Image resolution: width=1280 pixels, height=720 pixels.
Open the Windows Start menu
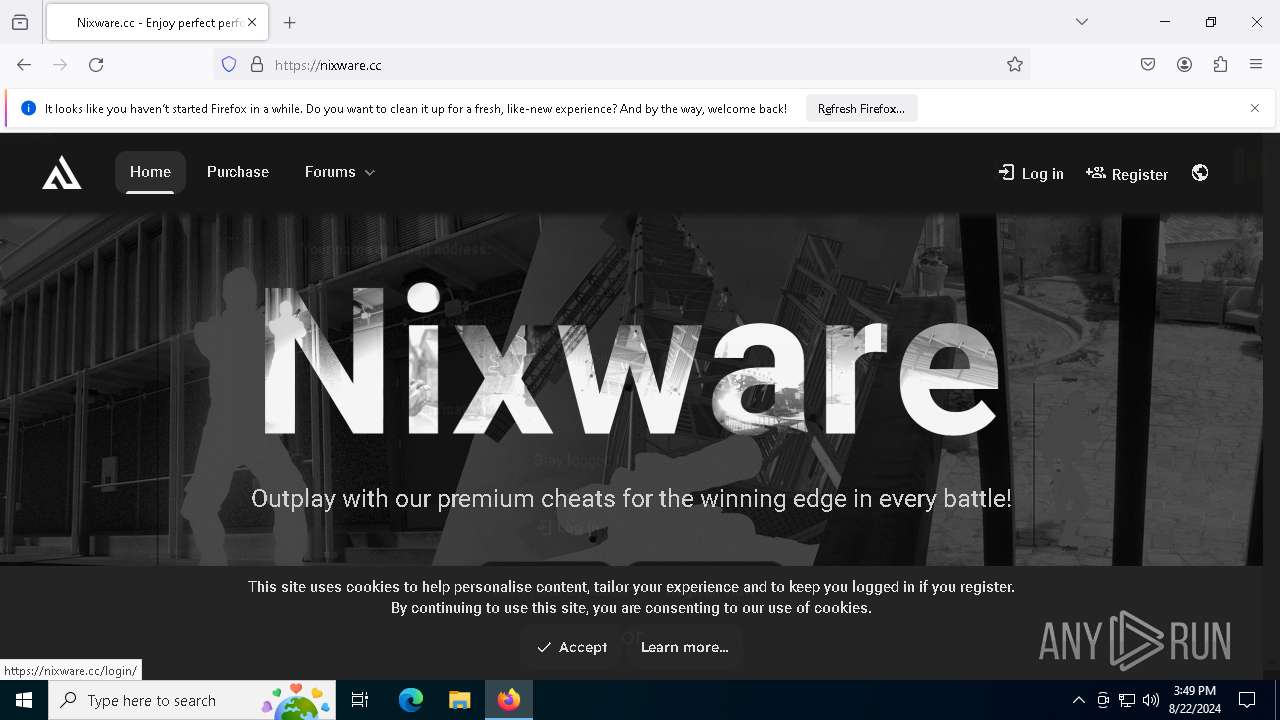tap(24, 700)
